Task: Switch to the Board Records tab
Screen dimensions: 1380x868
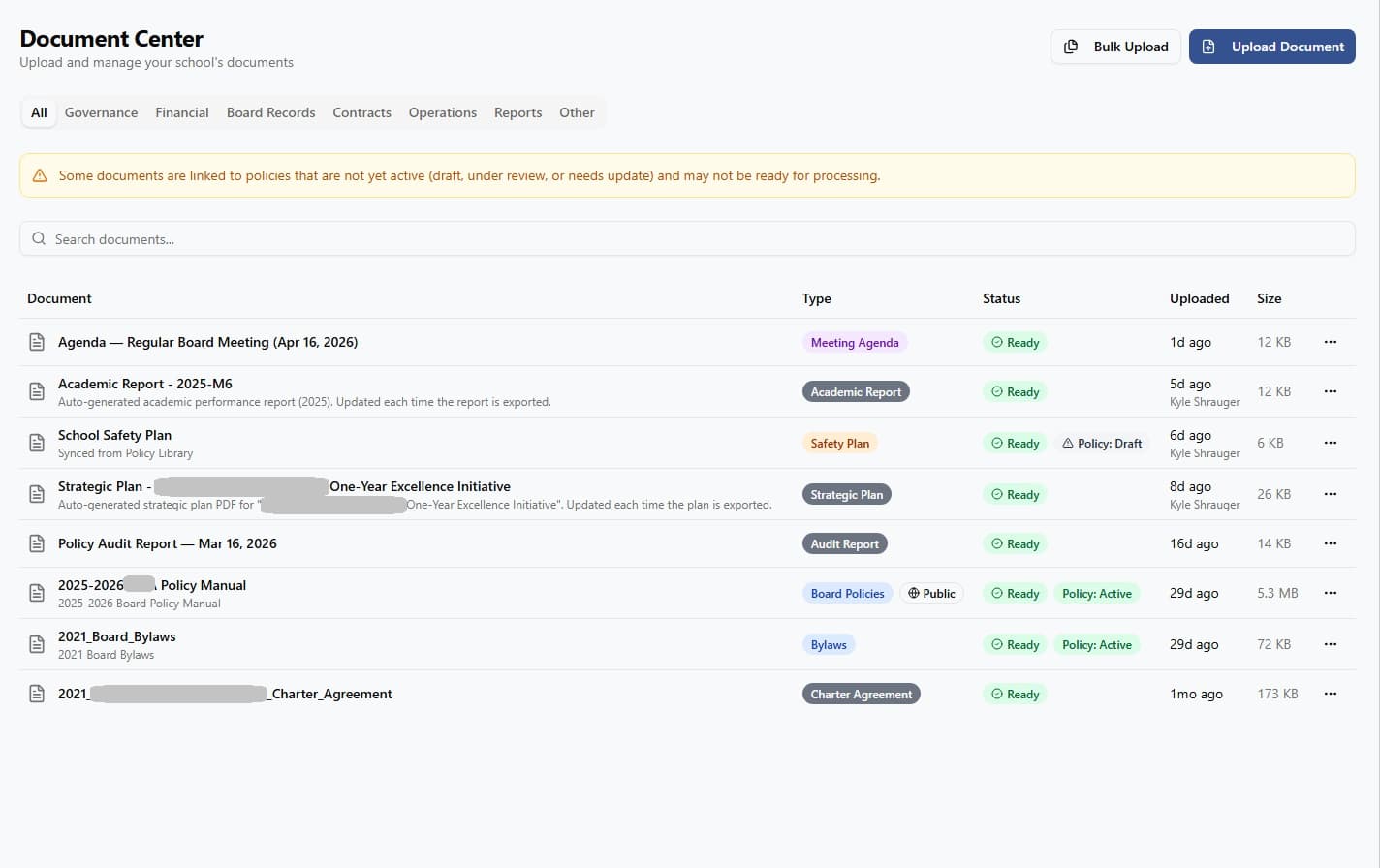Action: pos(270,112)
